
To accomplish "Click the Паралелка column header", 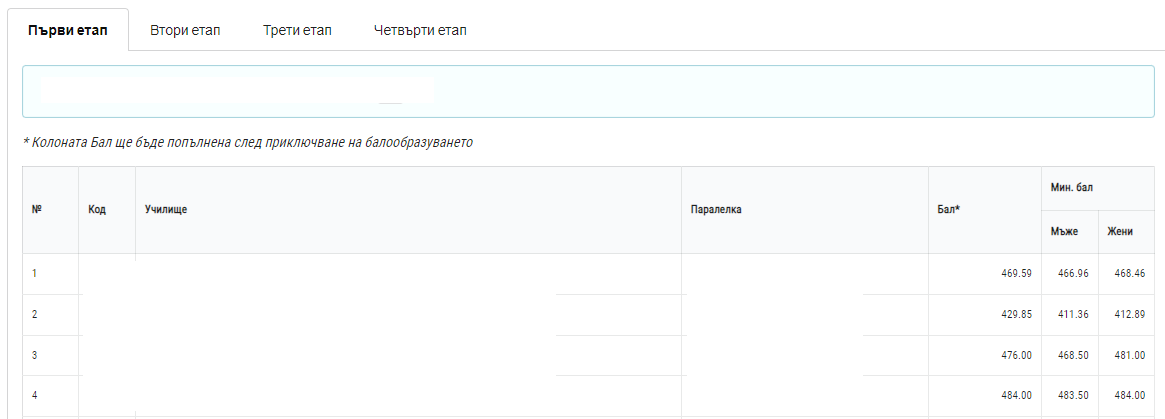I will tap(715, 210).
